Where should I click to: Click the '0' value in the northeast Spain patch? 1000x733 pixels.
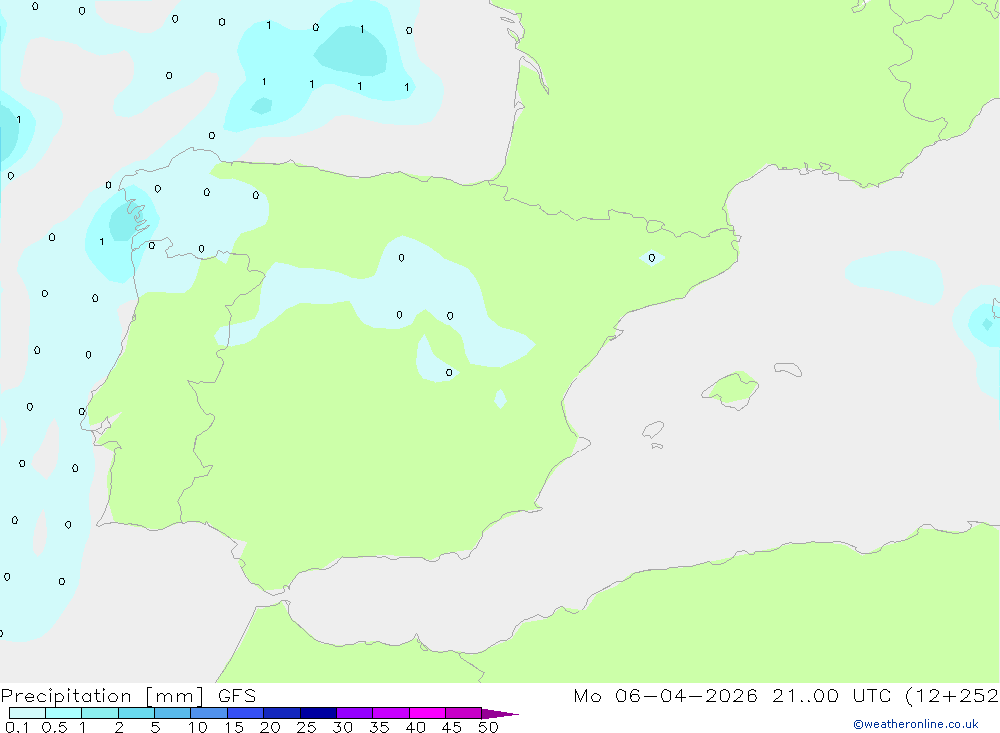pyautogui.click(x=651, y=258)
